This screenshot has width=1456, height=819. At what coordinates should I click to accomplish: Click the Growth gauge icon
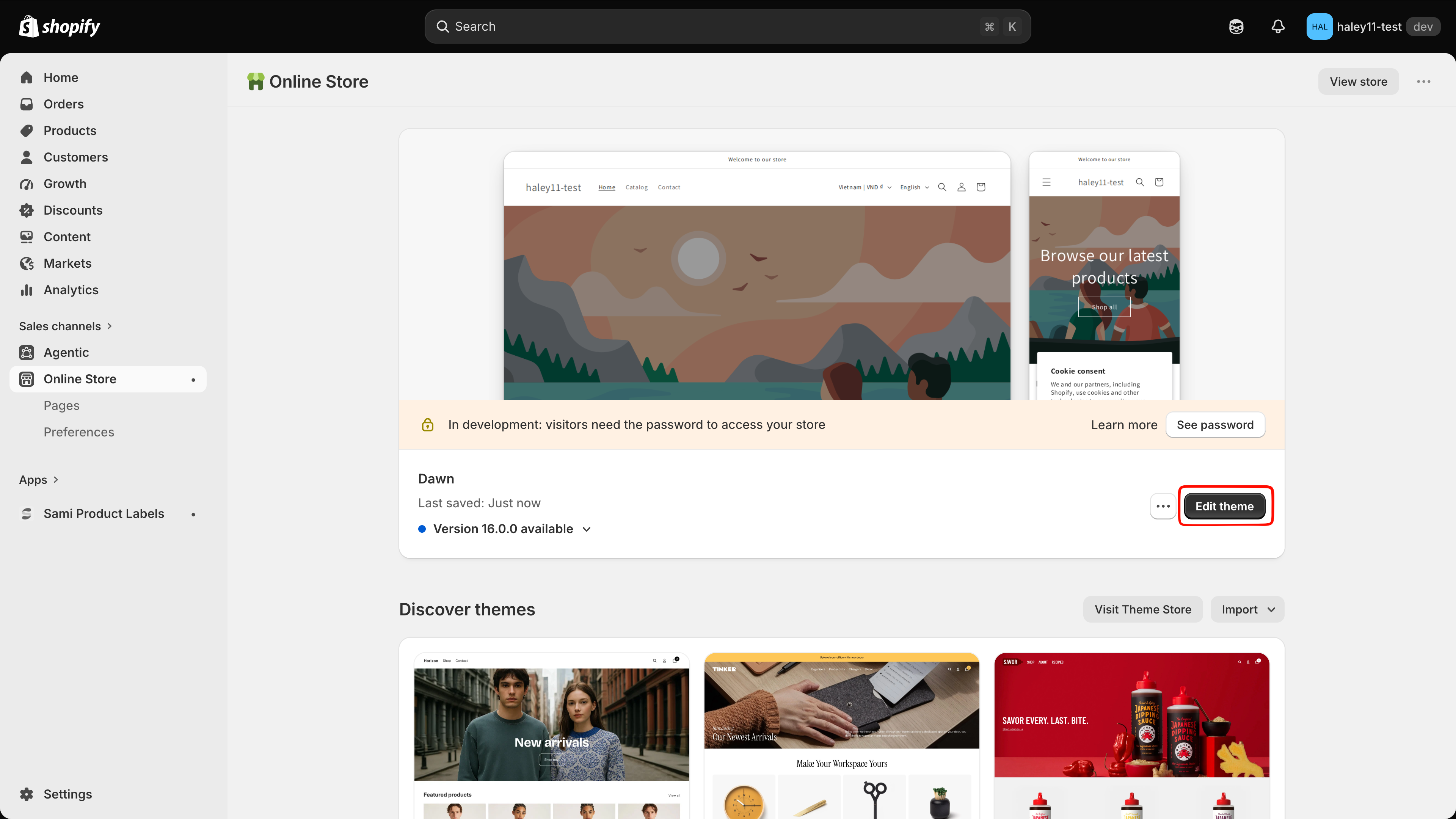tap(27, 184)
